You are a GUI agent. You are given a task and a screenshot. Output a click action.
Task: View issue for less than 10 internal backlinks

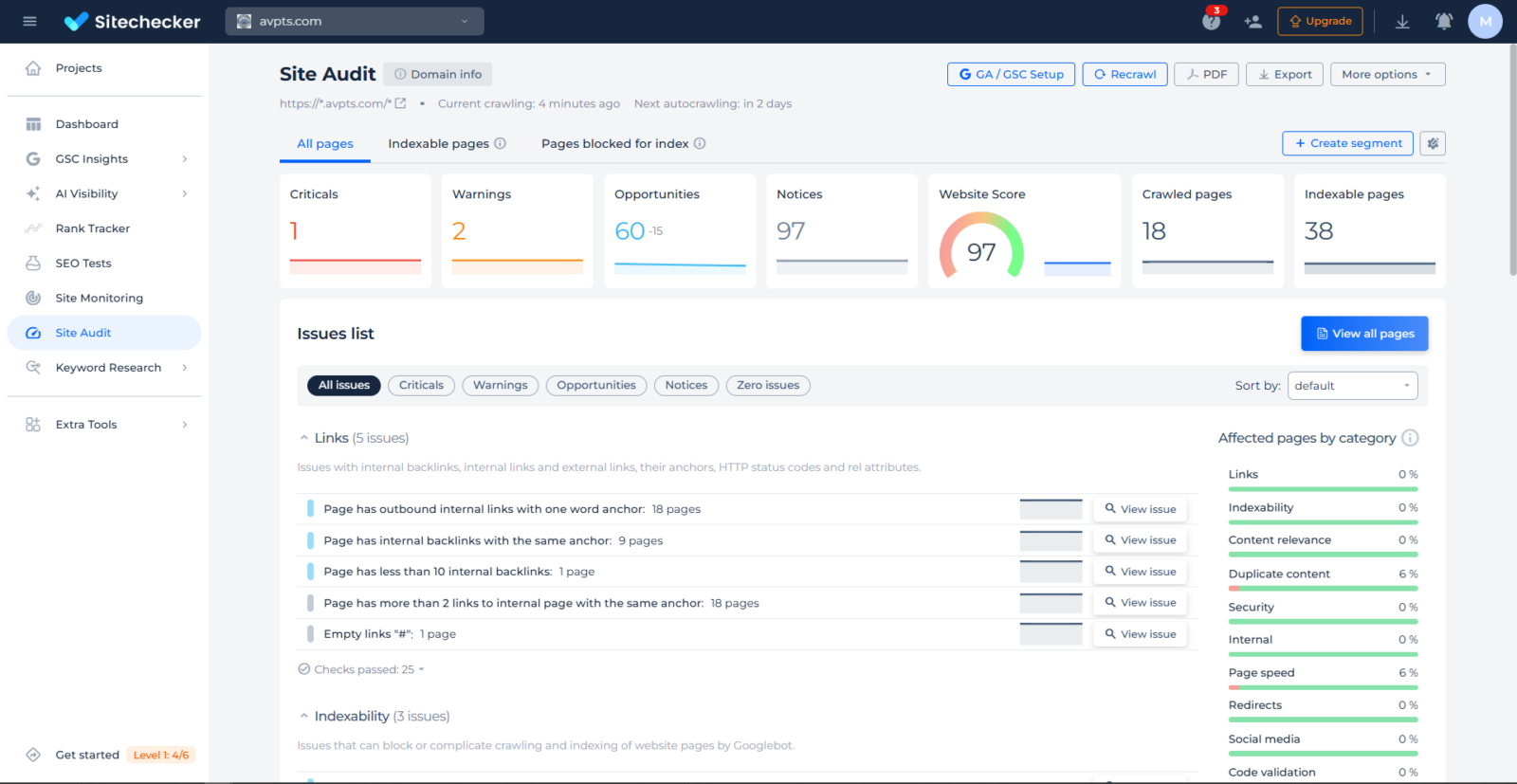pyautogui.click(x=1140, y=572)
